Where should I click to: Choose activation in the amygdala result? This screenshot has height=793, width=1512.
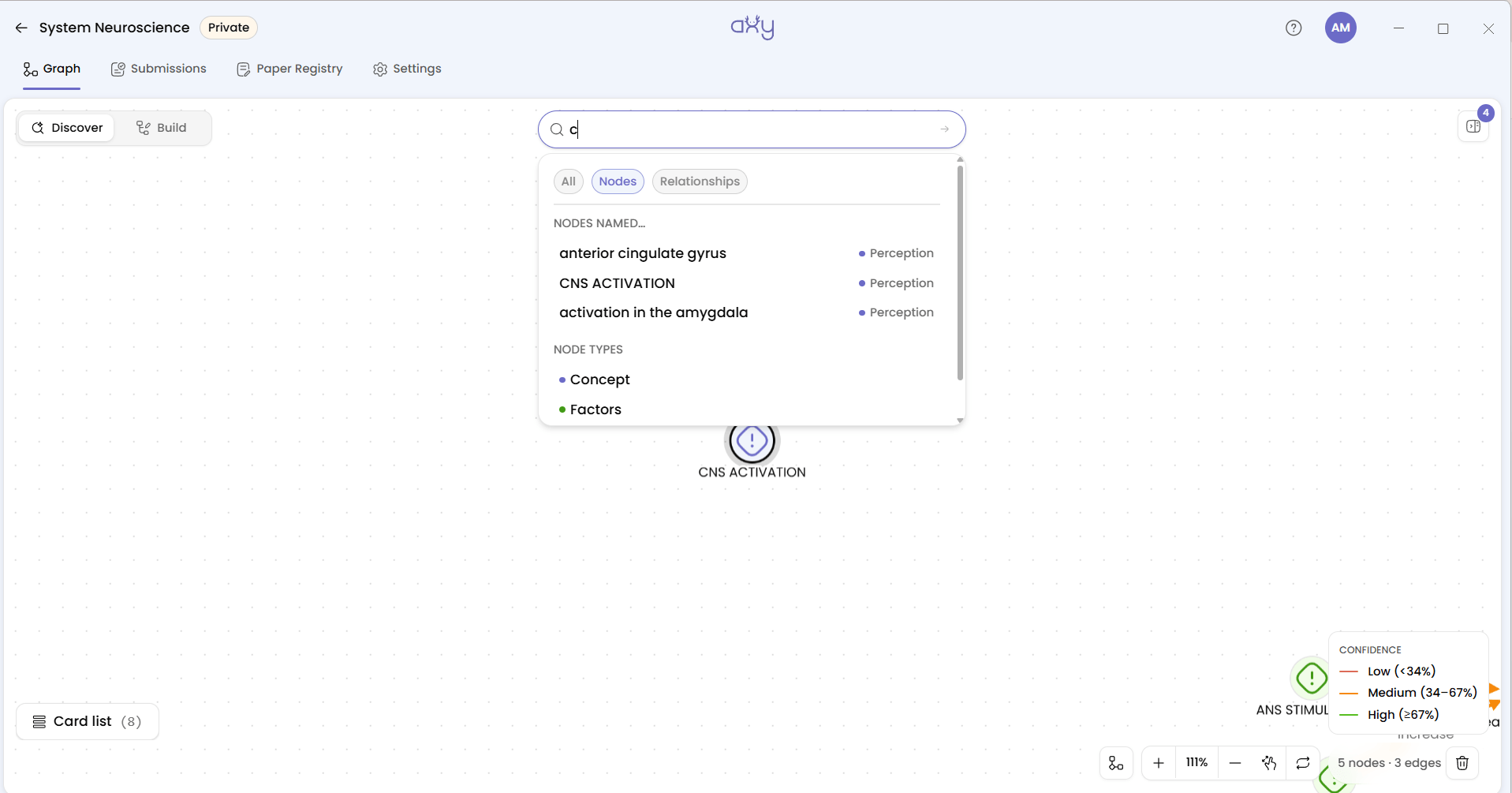point(746,312)
